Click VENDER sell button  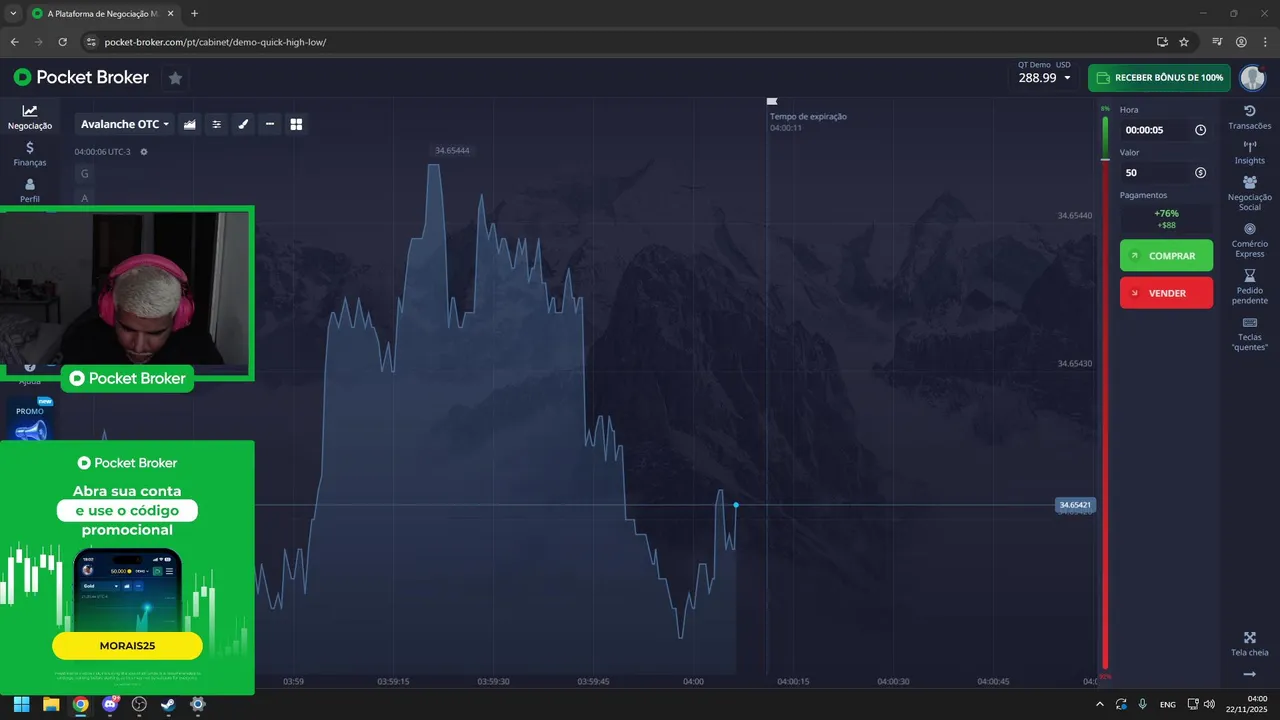(x=1166, y=293)
